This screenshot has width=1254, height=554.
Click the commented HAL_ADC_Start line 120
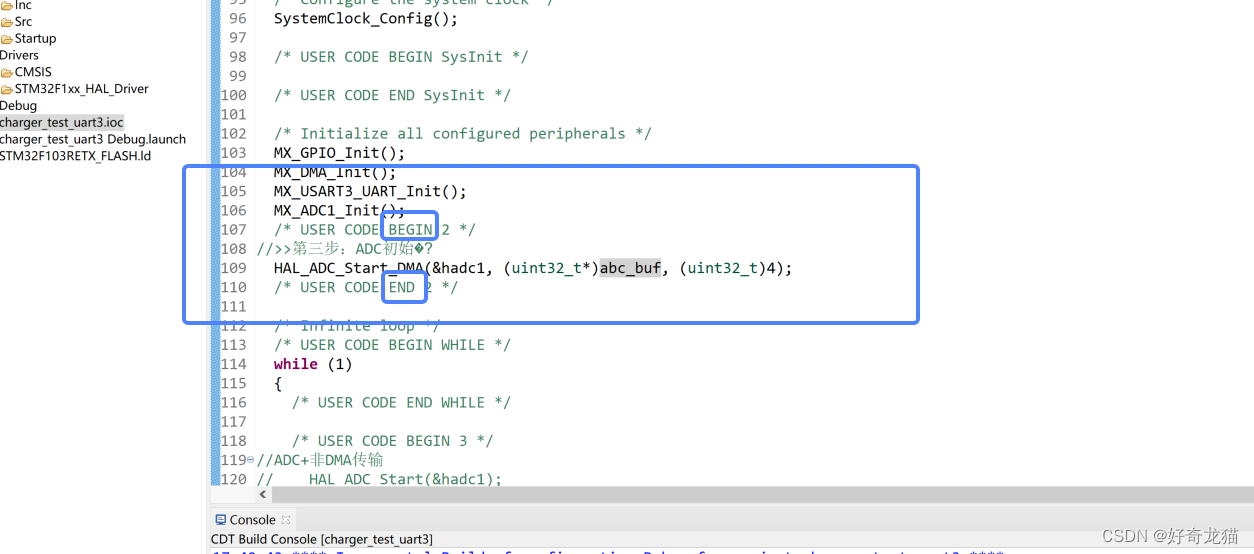[x=379, y=479]
